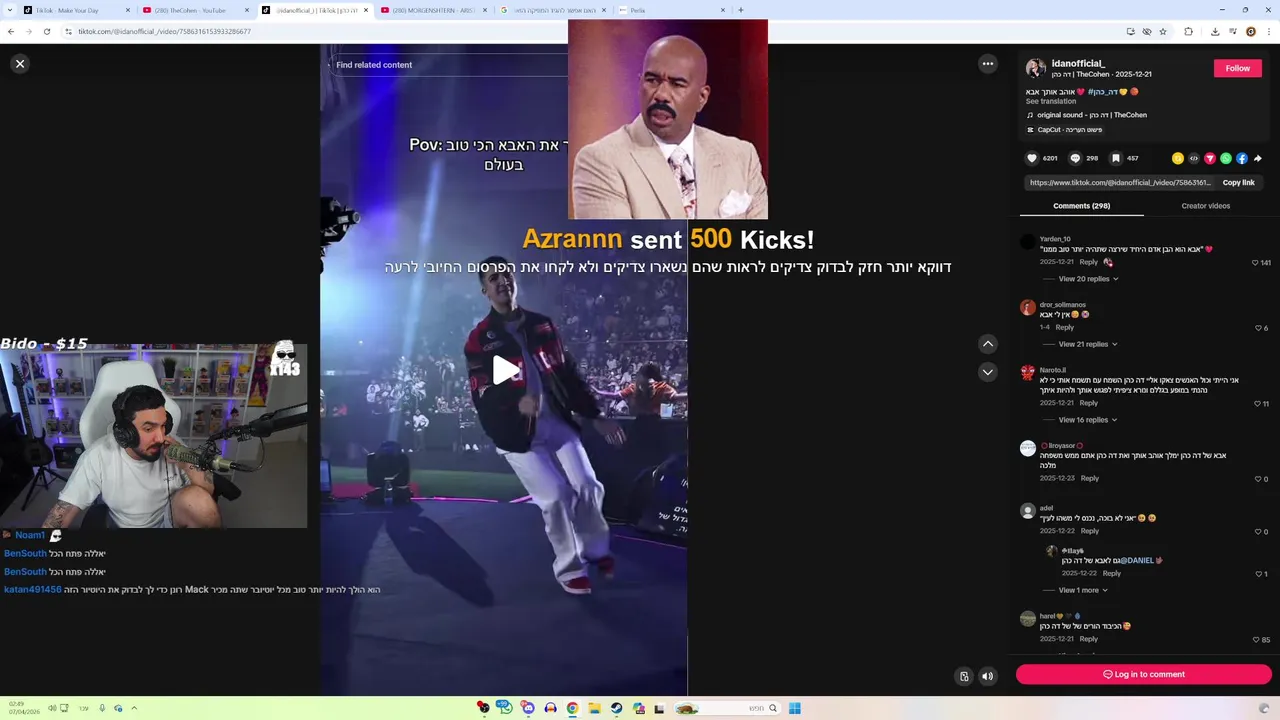Viewport: 1280px width, 720px height.
Task: Reply to Yarden_10's comment
Action: pos(1088,262)
